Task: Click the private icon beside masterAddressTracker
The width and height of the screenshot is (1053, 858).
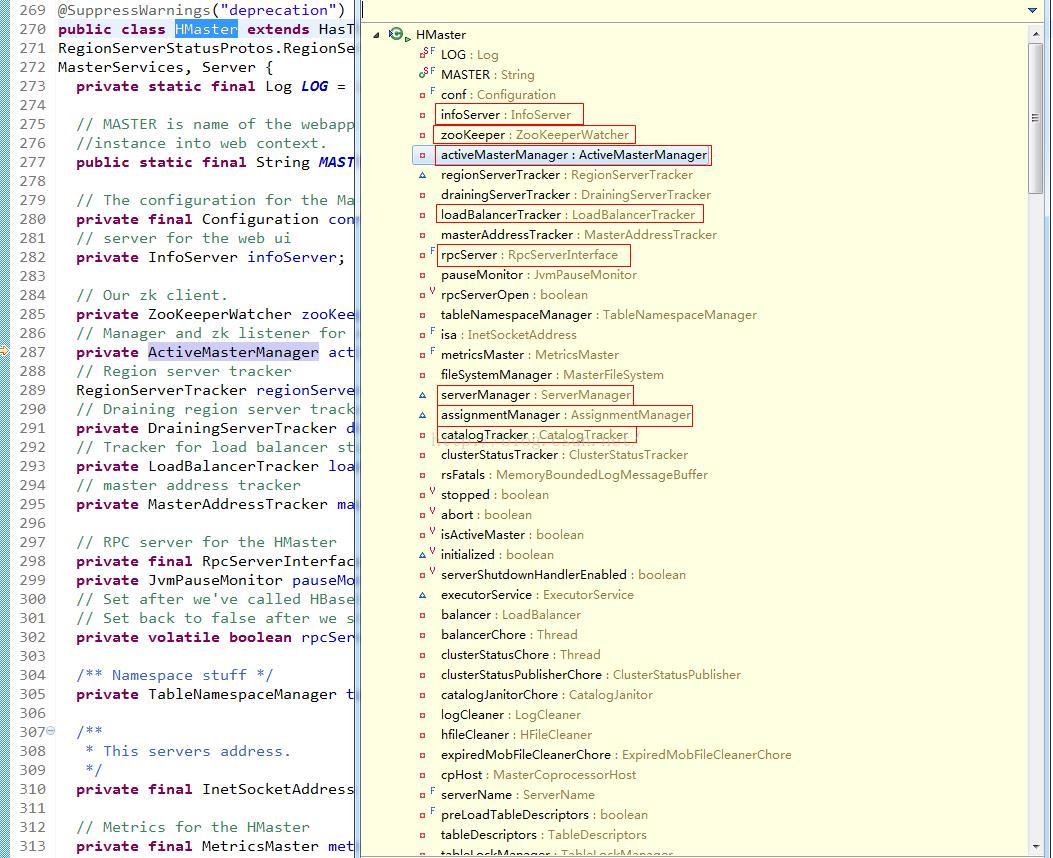Action: pyautogui.click(x=422, y=236)
